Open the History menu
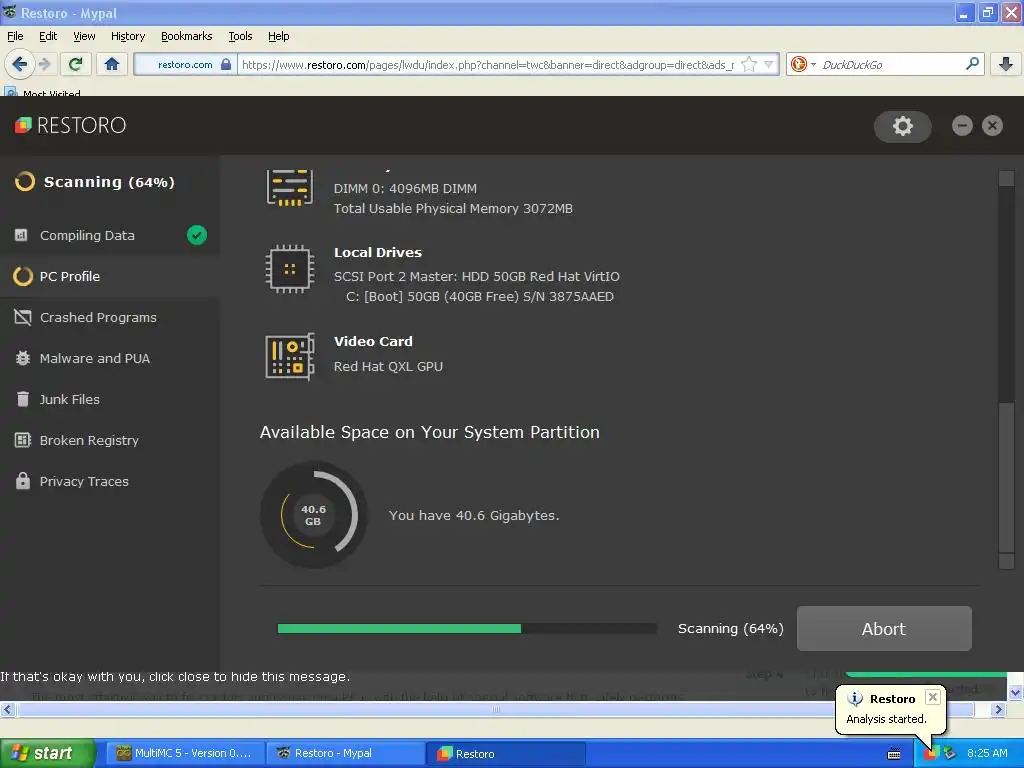Screen dimensions: 1024x768 [x=128, y=36]
